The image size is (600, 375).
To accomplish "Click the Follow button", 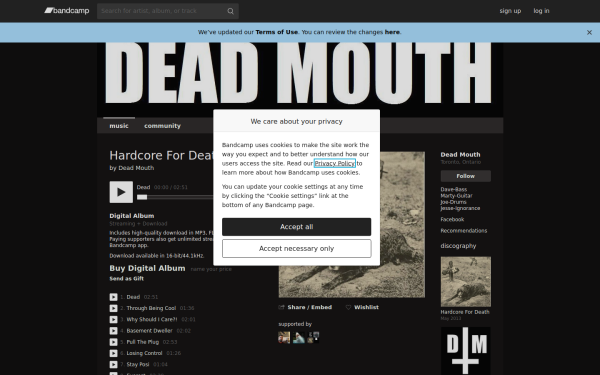I will pos(466,176).
